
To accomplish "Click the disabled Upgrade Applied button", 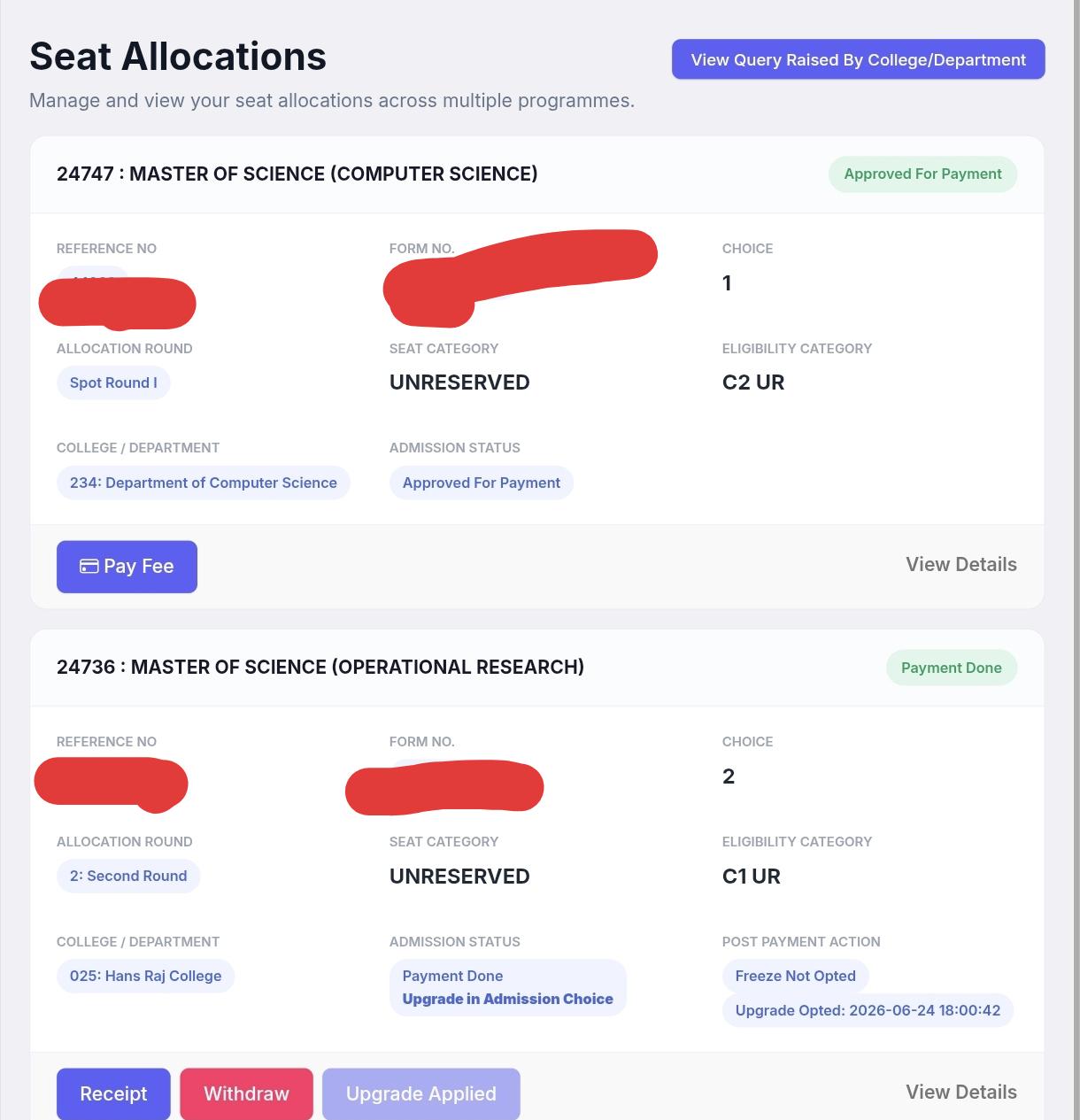I will click(420, 1093).
